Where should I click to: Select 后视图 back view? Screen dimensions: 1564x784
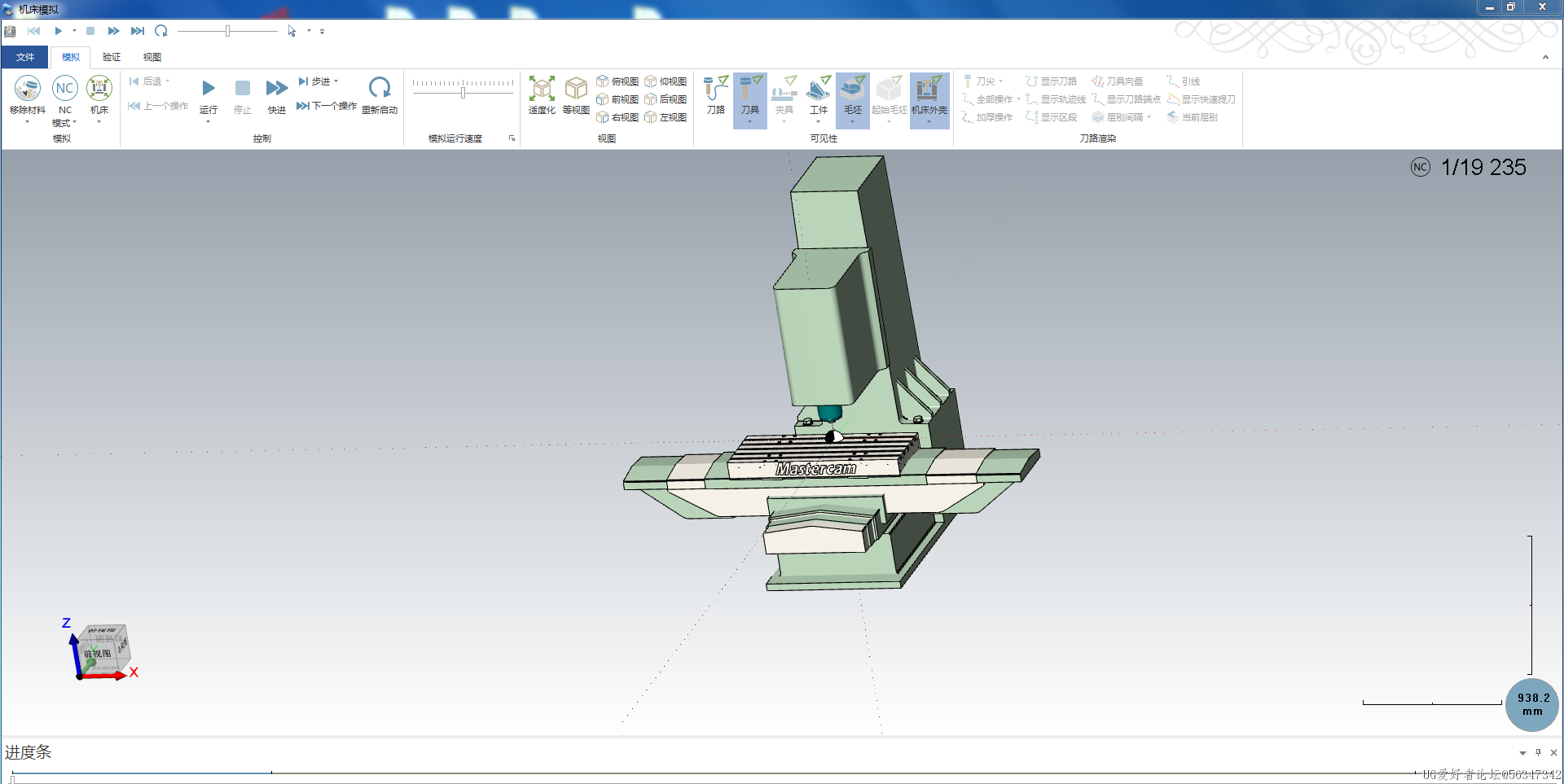(666, 99)
